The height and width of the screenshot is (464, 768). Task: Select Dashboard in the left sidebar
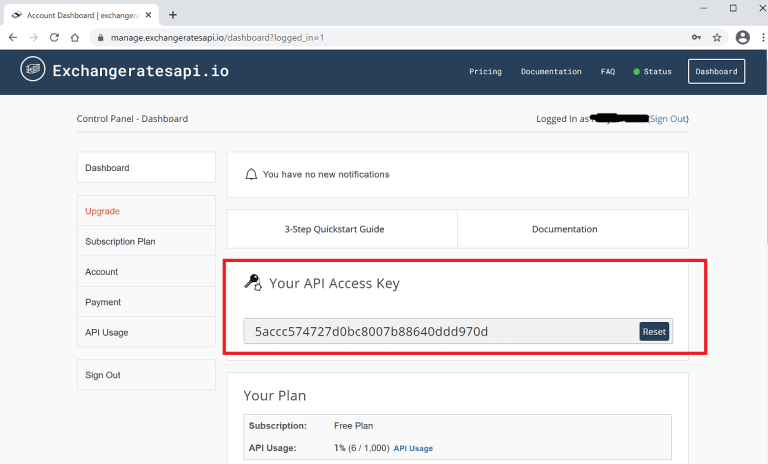(x=146, y=168)
